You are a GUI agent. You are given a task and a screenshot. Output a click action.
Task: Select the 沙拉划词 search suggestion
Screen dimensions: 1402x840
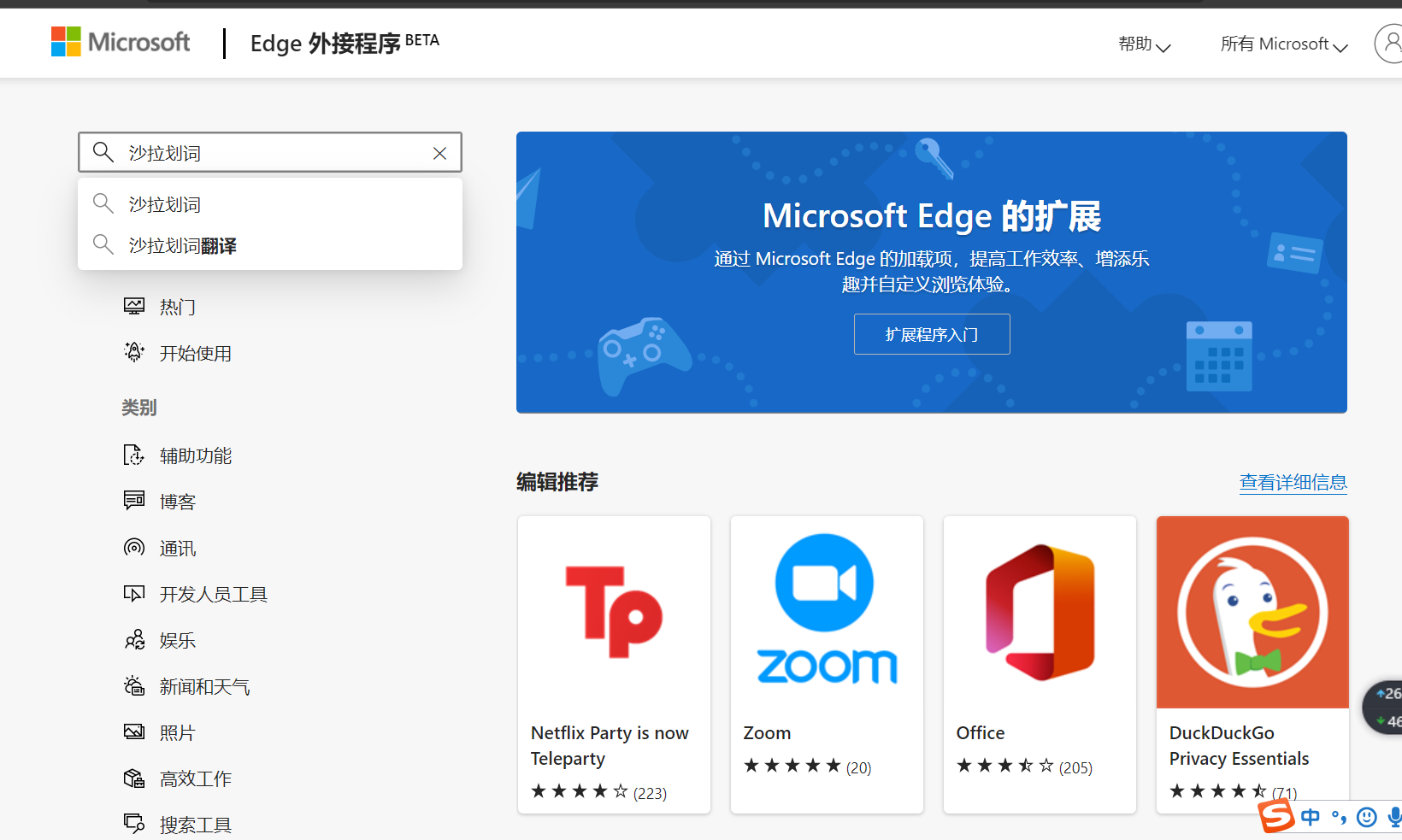(x=270, y=204)
